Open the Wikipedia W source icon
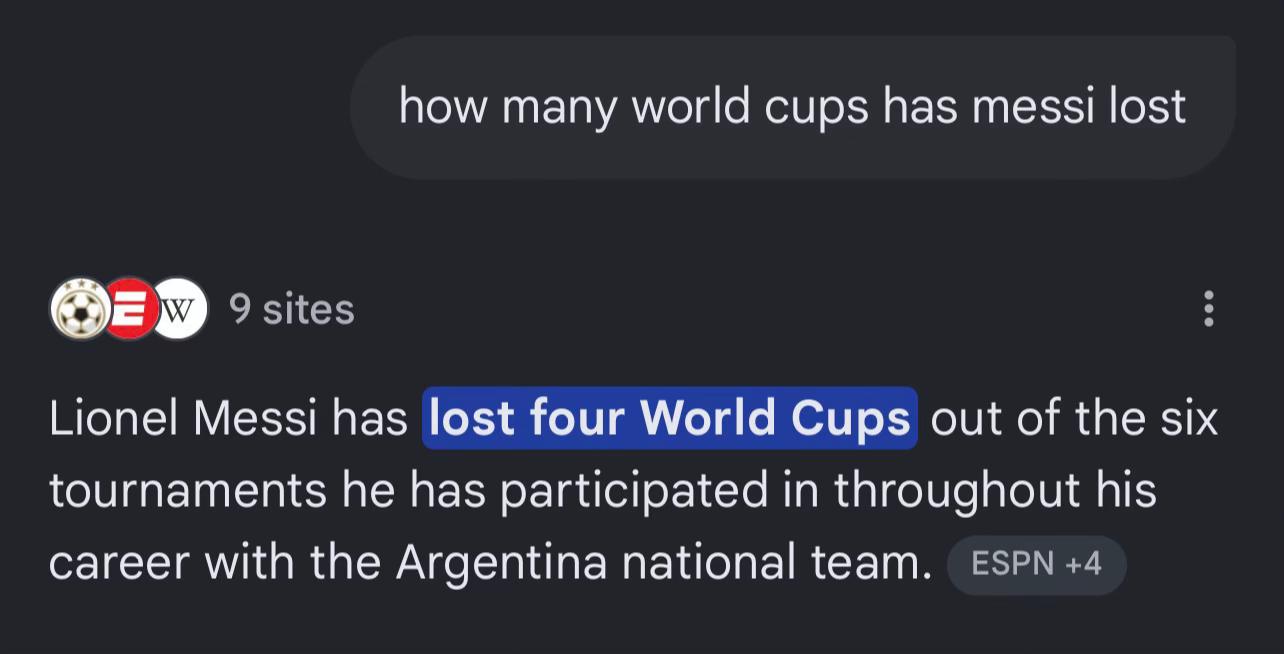Image resolution: width=1284 pixels, height=654 pixels. [x=179, y=309]
